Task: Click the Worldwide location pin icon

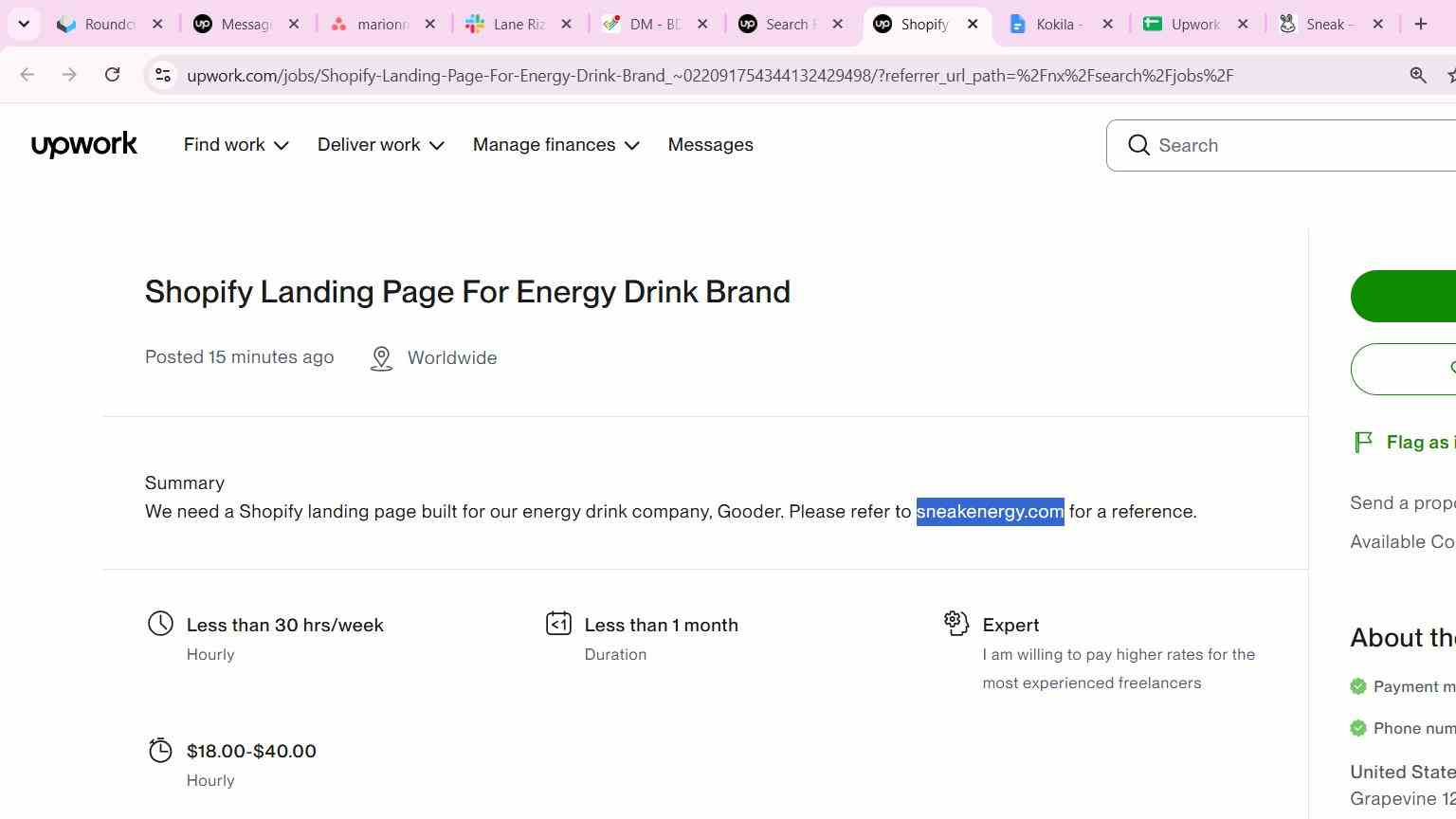Action: pyautogui.click(x=381, y=358)
